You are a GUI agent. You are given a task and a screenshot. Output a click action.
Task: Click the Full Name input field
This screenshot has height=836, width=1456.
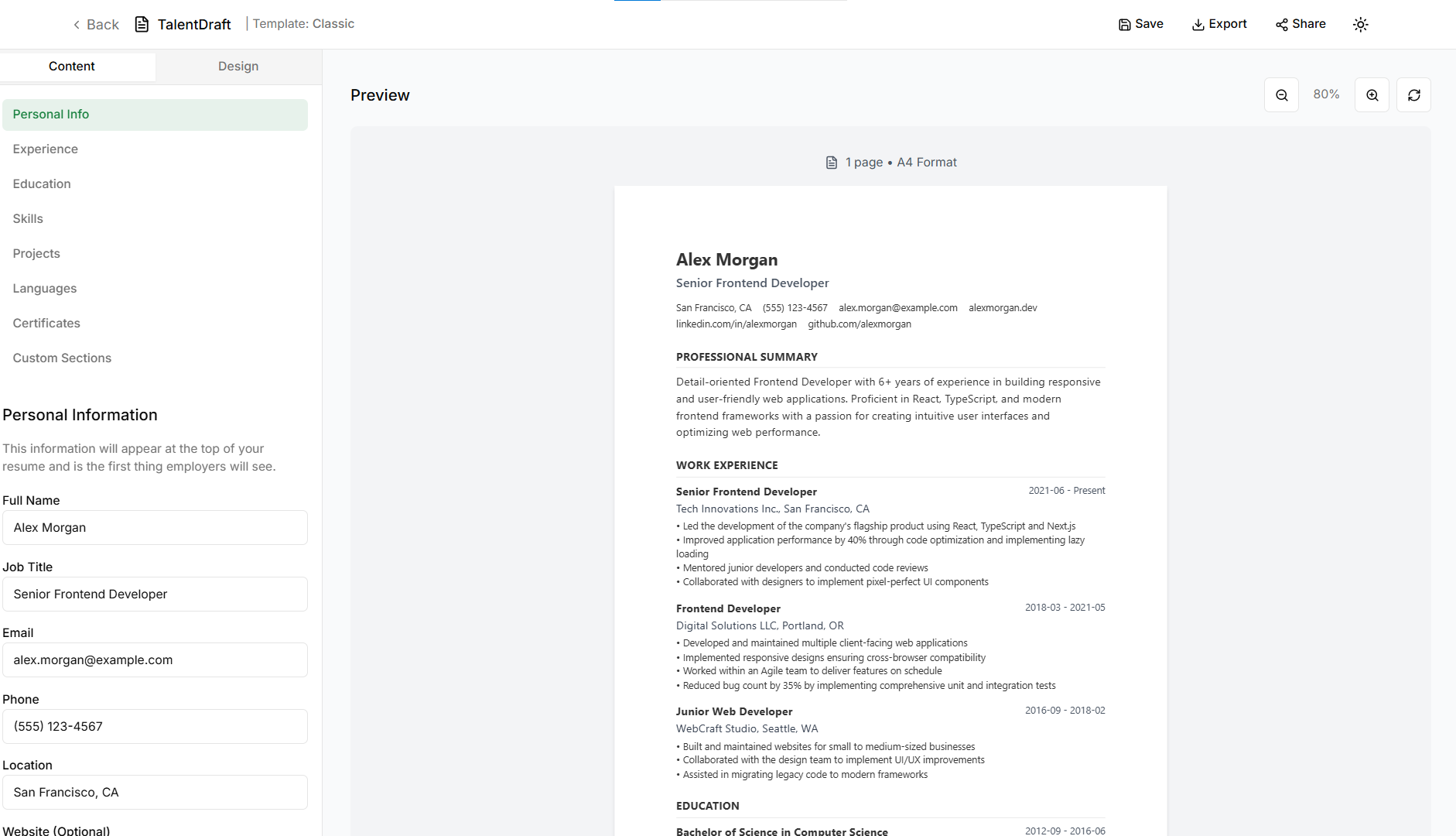coord(155,528)
